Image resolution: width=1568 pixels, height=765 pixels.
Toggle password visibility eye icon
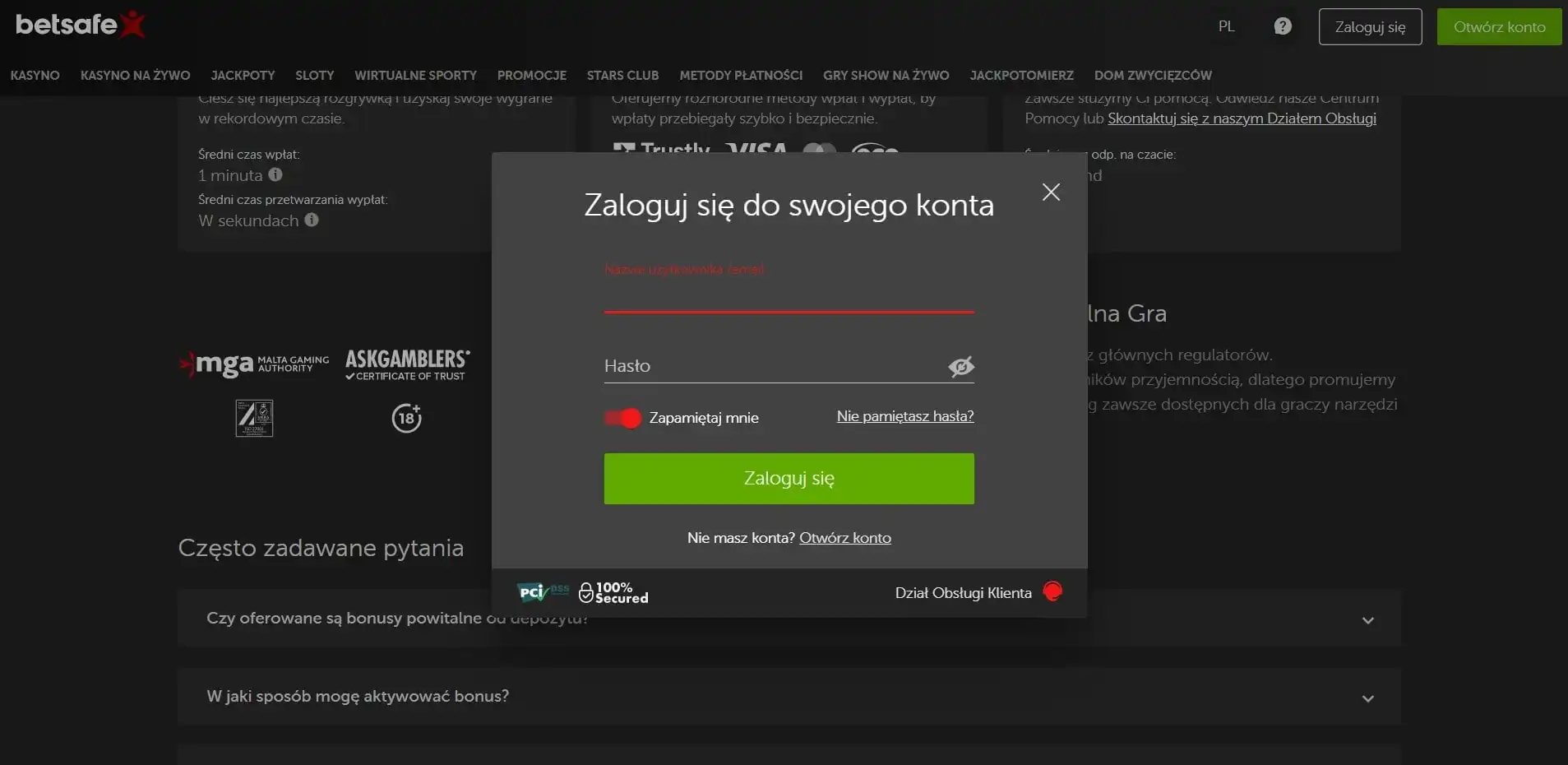pos(960,366)
